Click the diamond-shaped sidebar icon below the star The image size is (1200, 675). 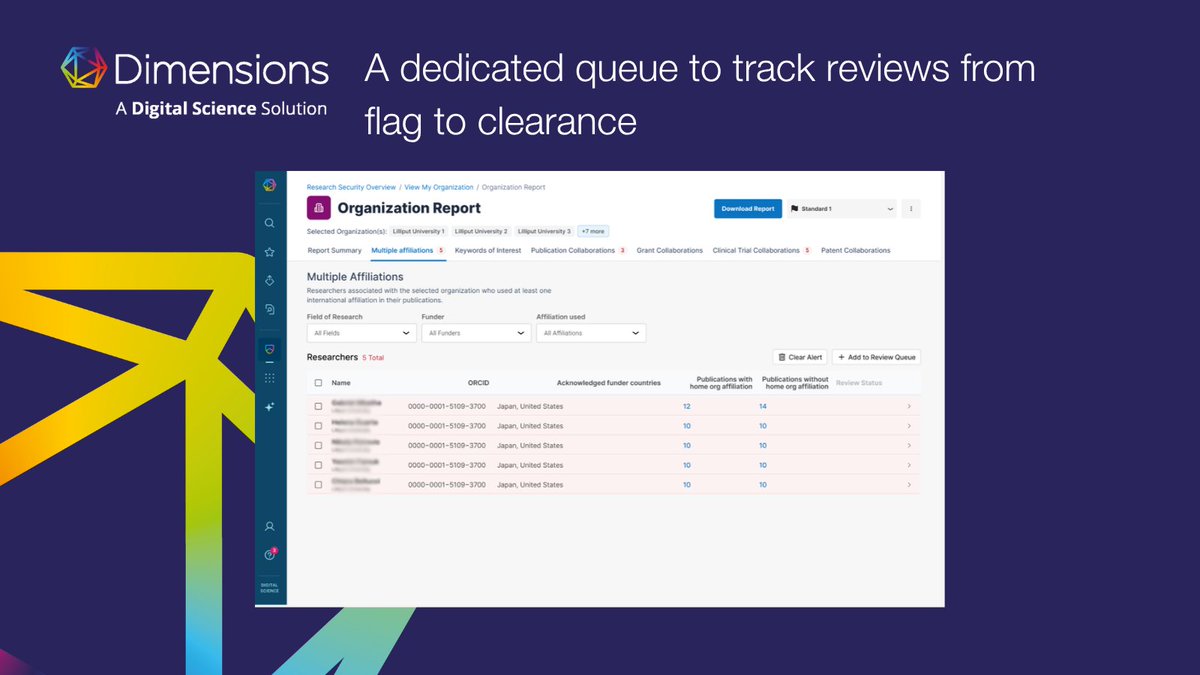tap(269, 280)
